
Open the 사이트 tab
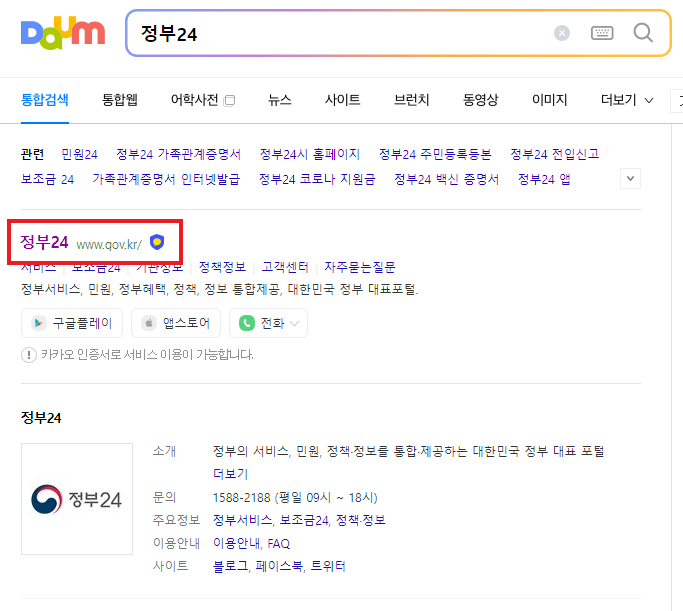coord(342,100)
